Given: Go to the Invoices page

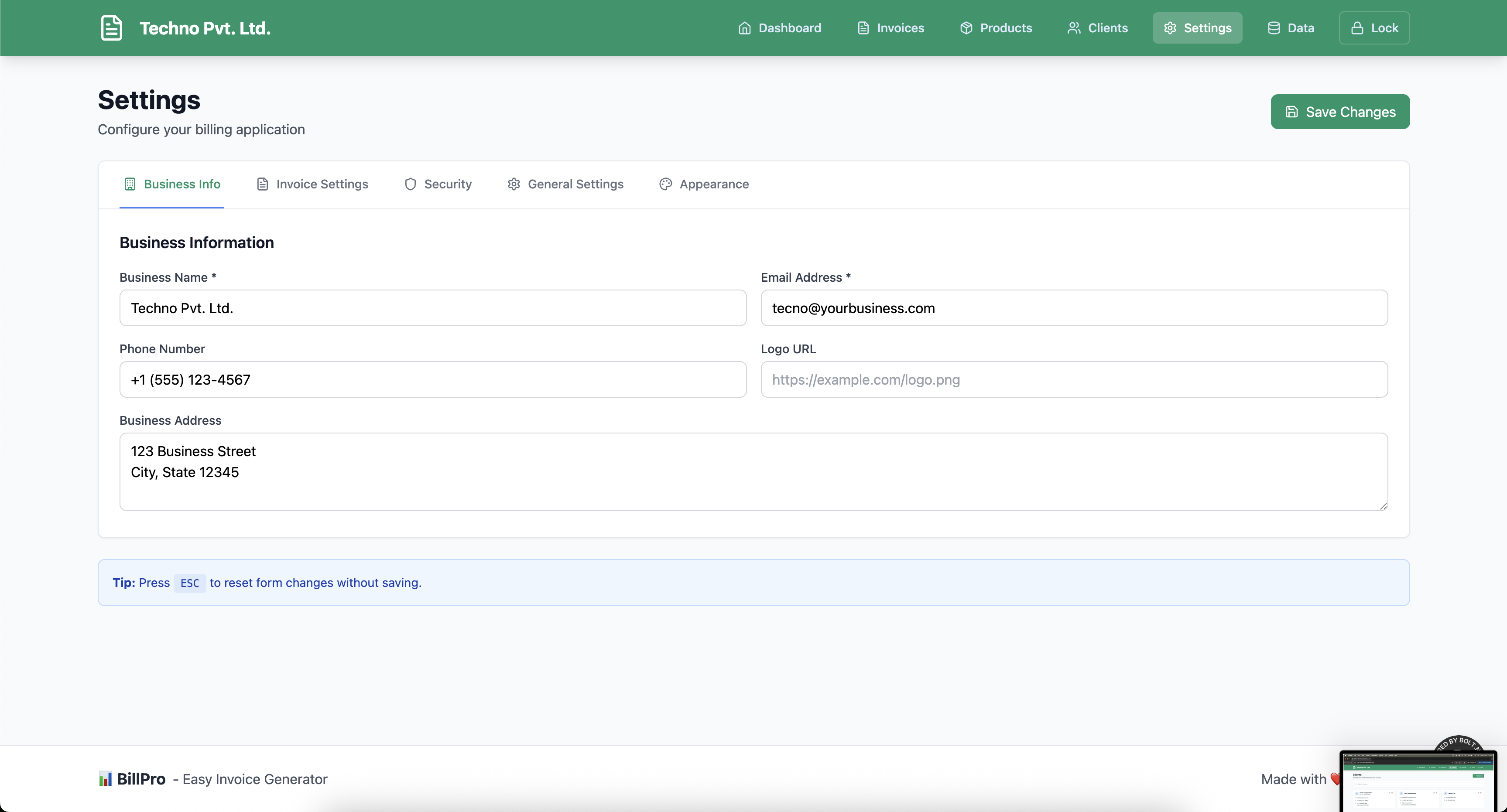Looking at the screenshot, I should [890, 28].
